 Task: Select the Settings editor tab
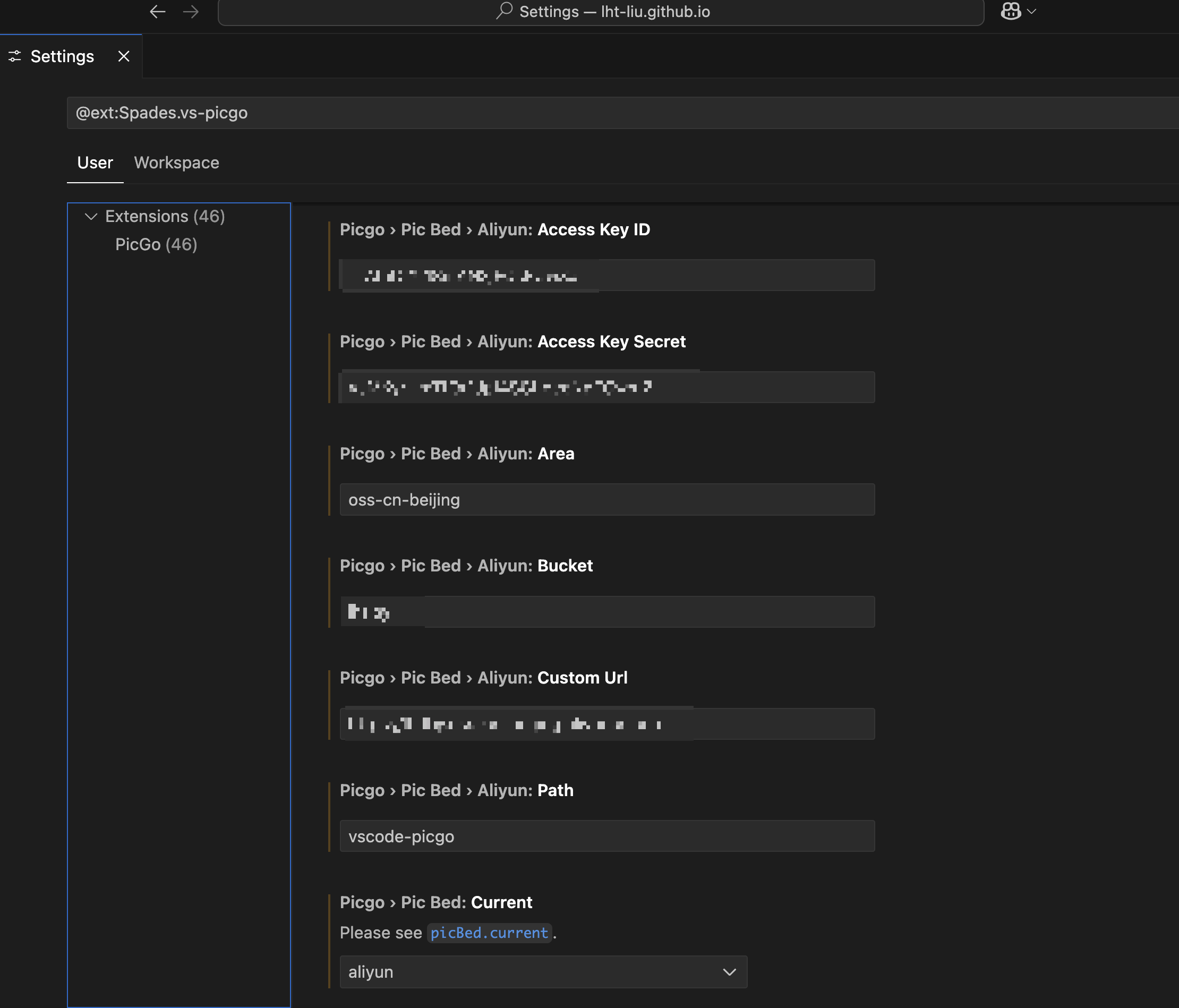click(71, 56)
